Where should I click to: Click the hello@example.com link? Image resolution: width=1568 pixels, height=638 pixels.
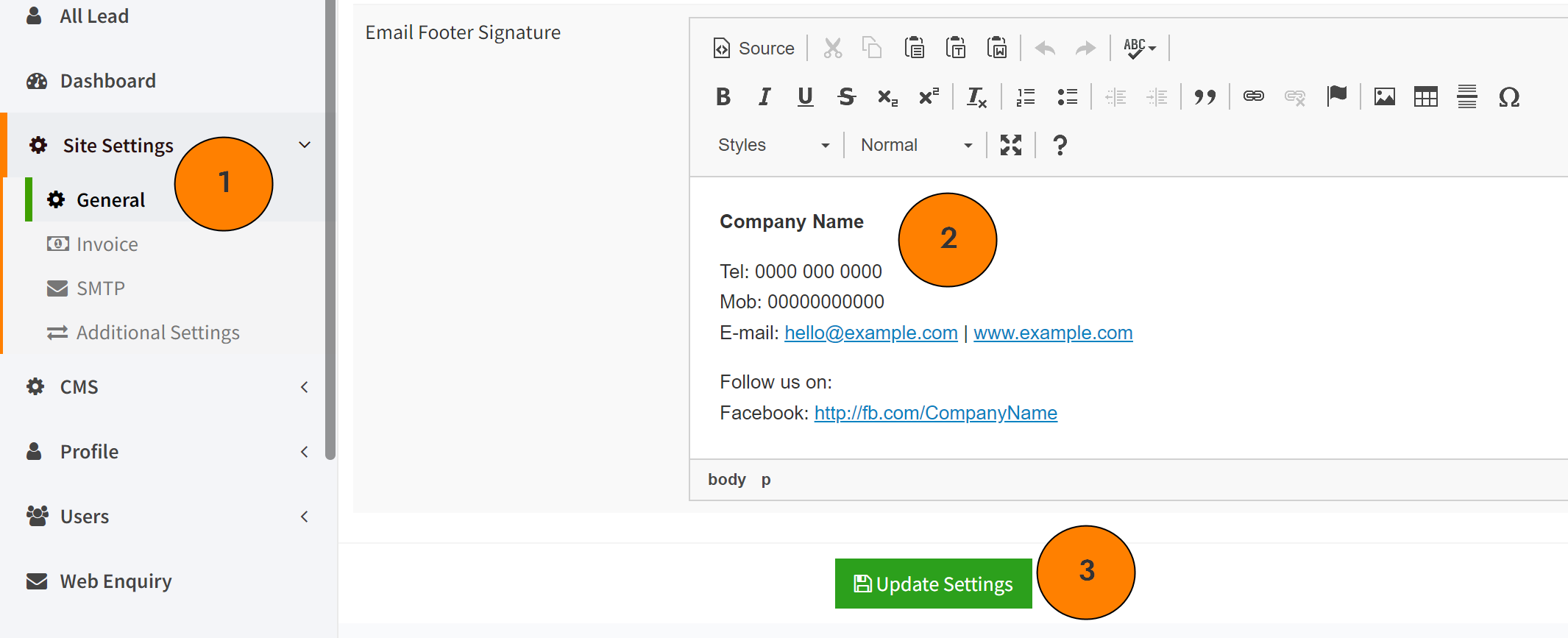coord(870,333)
